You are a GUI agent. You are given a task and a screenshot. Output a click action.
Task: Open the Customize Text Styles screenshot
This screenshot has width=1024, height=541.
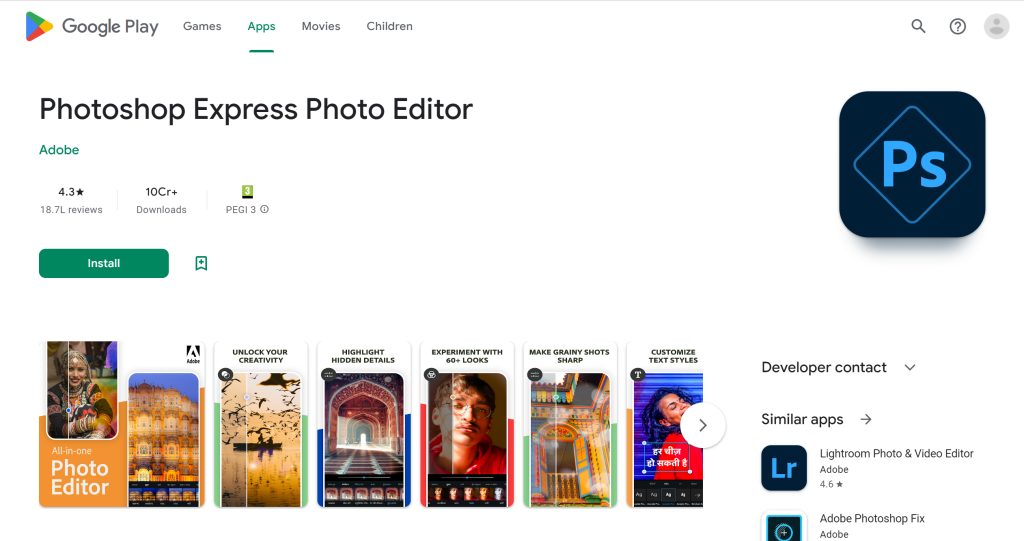[665, 424]
